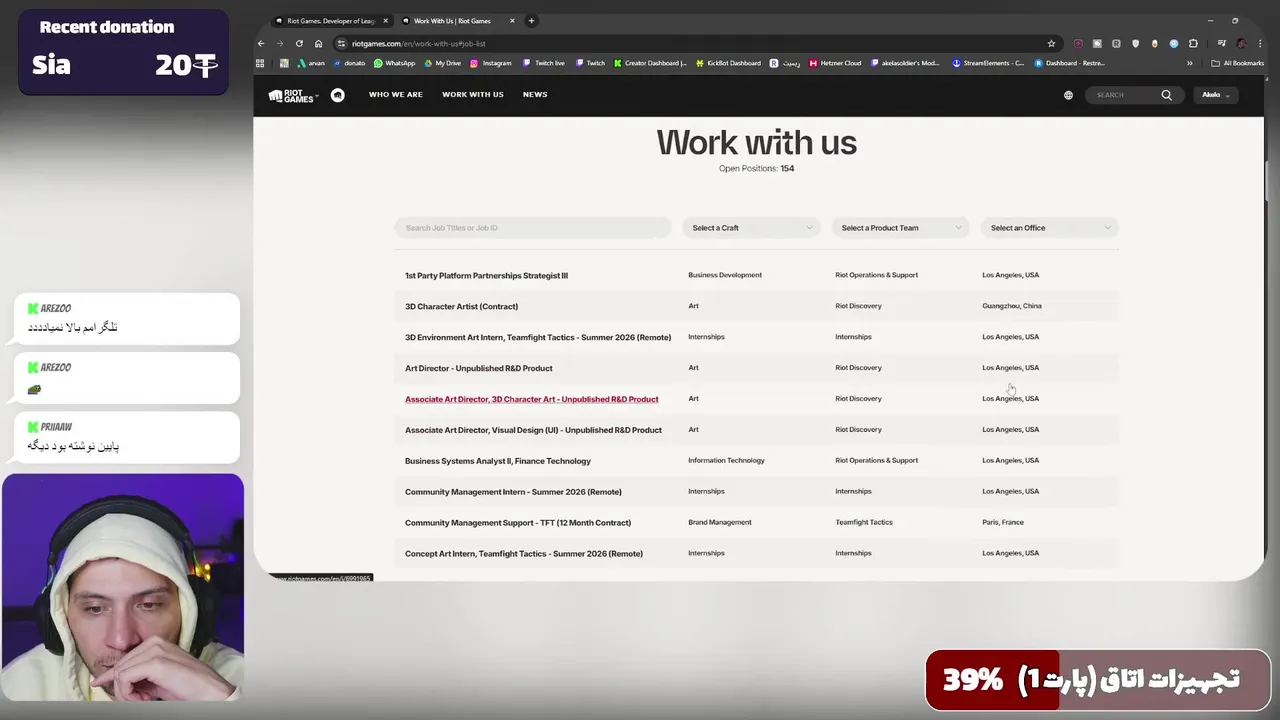Open a new browser tab
Image resolution: width=1280 pixels, height=720 pixels.
(x=531, y=21)
